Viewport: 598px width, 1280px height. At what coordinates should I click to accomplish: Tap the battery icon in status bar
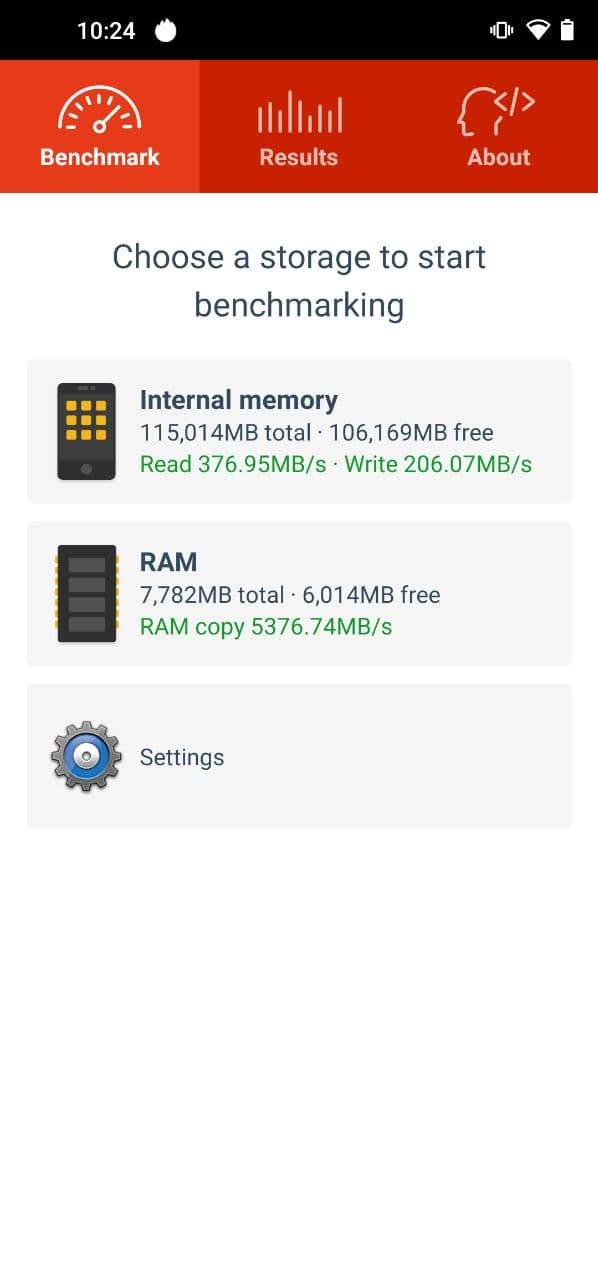(568, 30)
